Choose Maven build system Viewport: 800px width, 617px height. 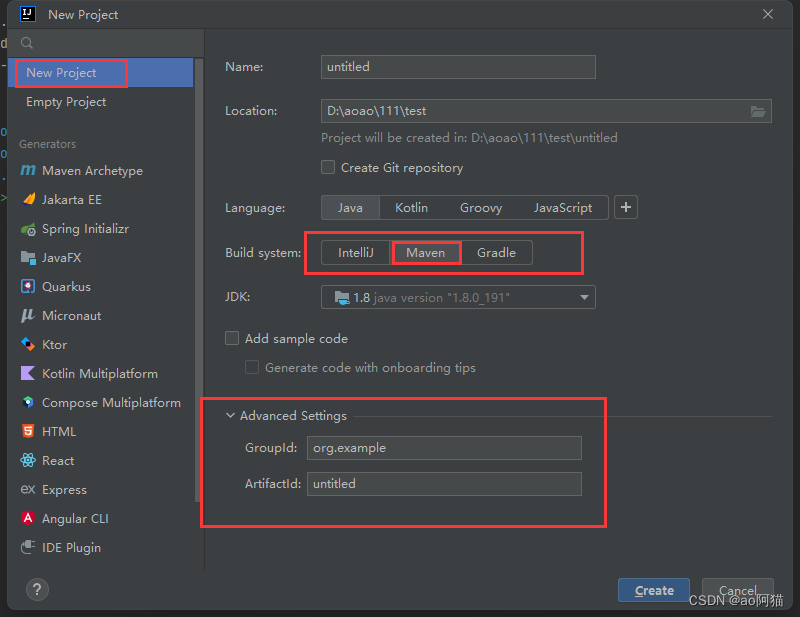pos(426,253)
